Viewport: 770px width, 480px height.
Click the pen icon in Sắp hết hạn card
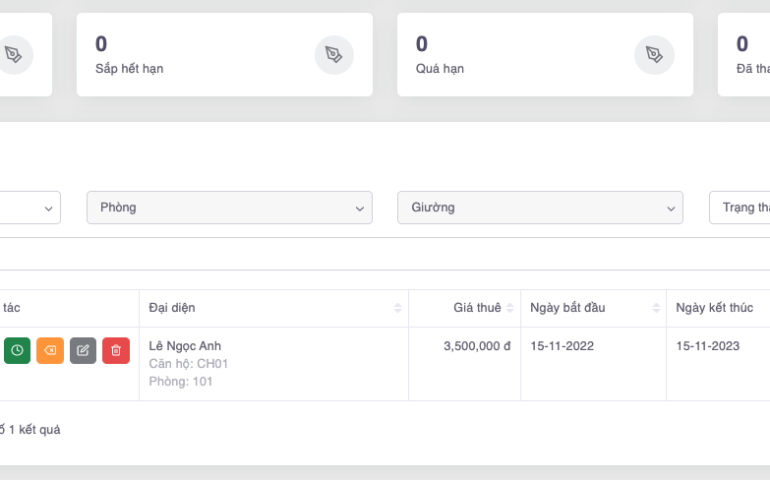(334, 55)
